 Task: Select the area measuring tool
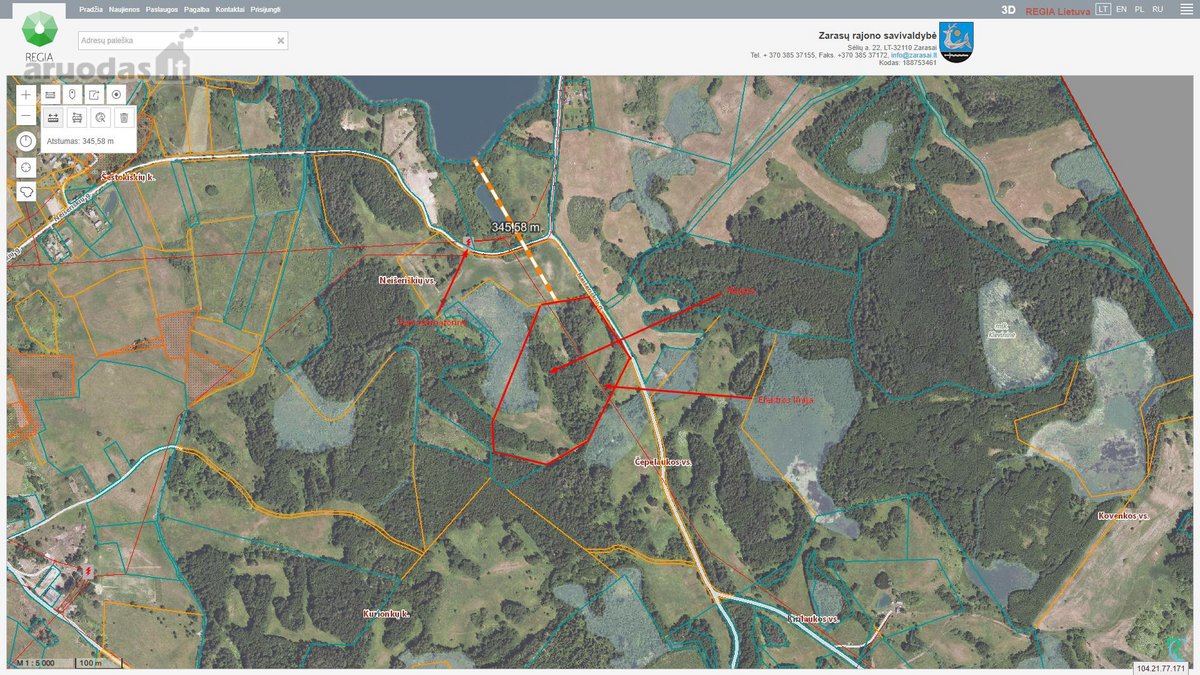click(77, 117)
